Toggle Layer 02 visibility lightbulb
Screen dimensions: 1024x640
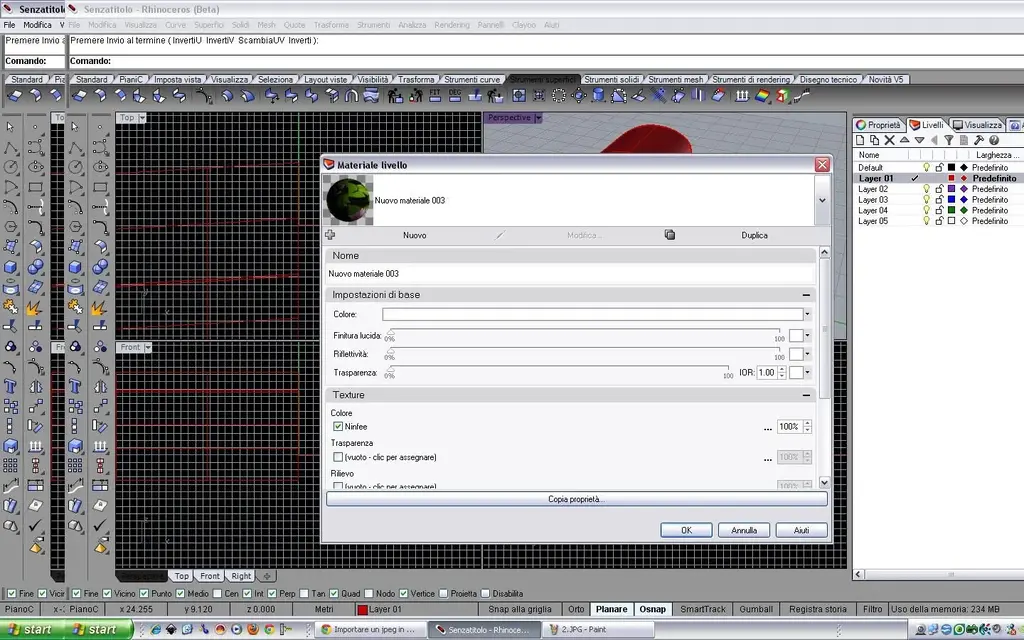[x=927, y=189]
